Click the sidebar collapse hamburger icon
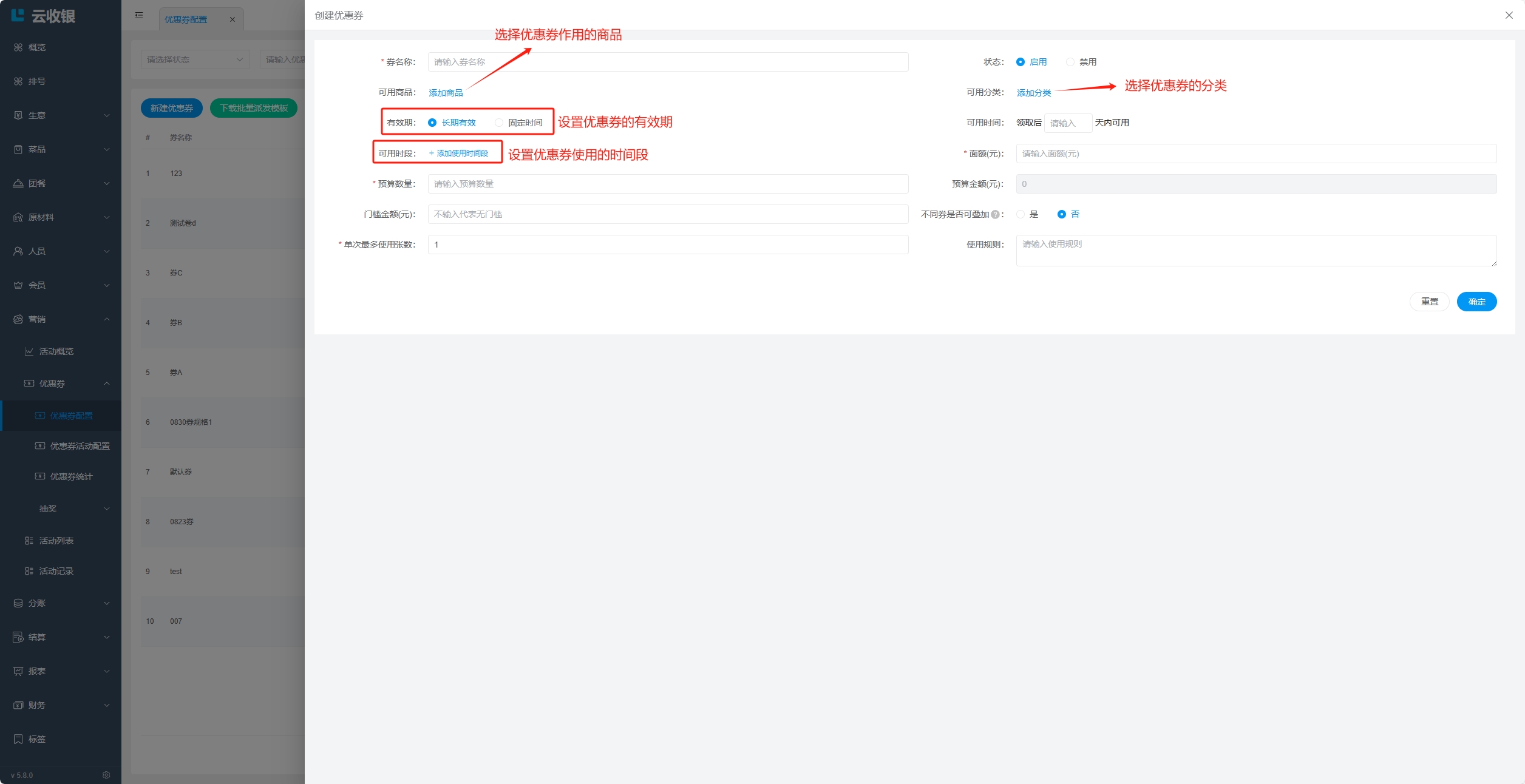Image resolution: width=1525 pixels, height=784 pixels. click(x=139, y=15)
